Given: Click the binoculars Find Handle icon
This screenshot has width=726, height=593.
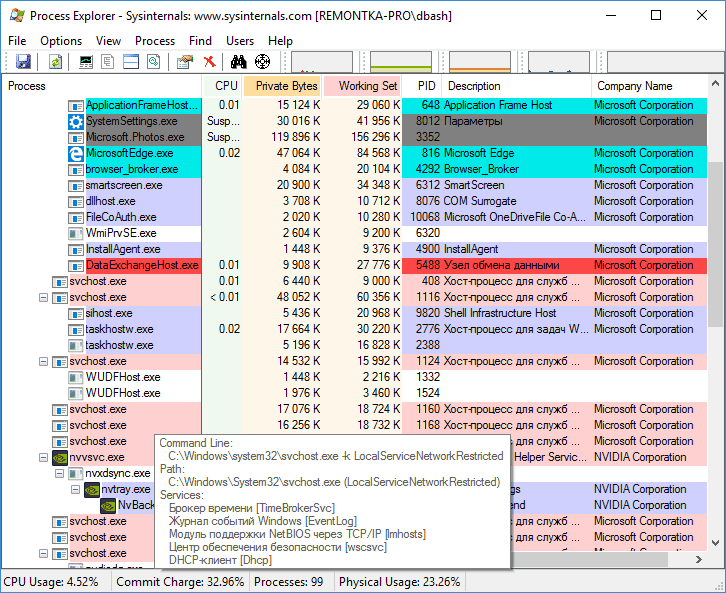Looking at the screenshot, I should (x=238, y=62).
